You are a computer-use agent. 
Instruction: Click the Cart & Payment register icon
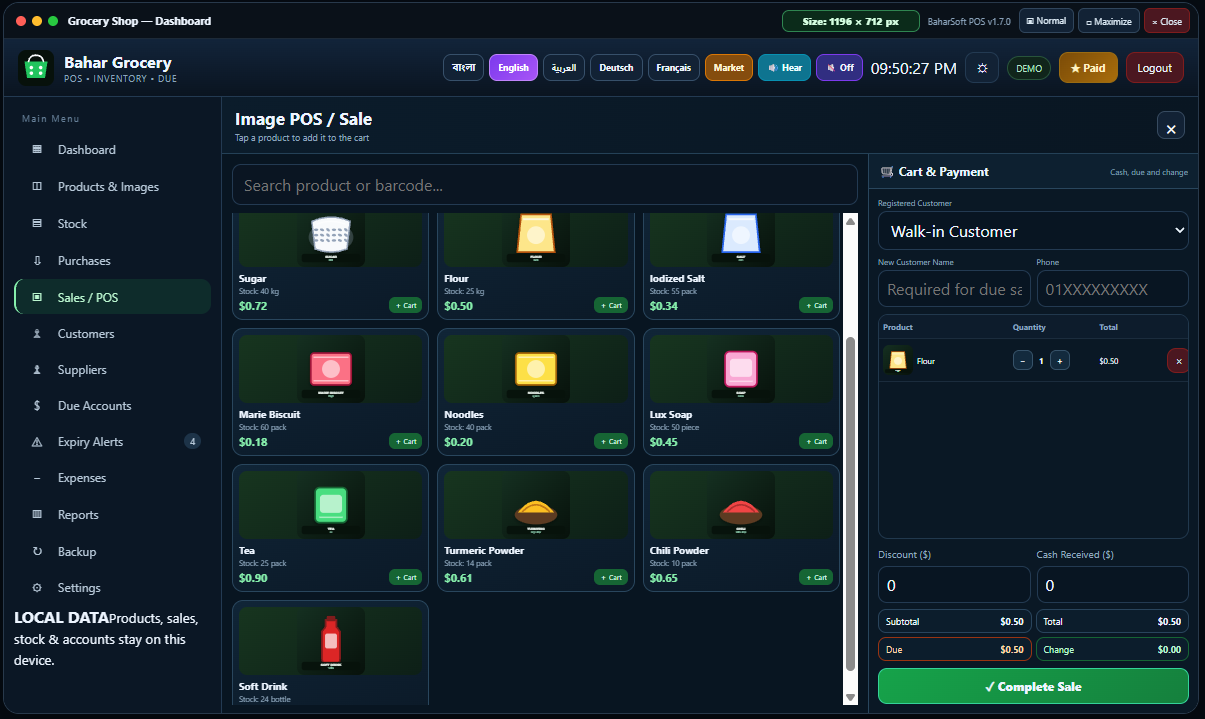[x=886, y=172]
